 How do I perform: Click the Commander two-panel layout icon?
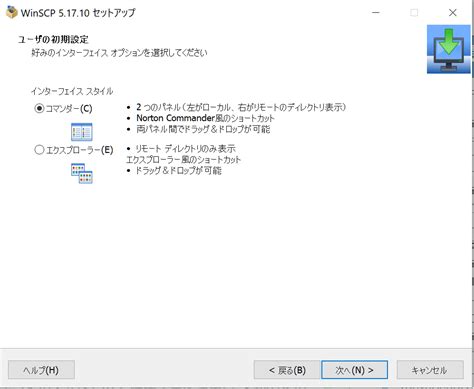(82, 132)
